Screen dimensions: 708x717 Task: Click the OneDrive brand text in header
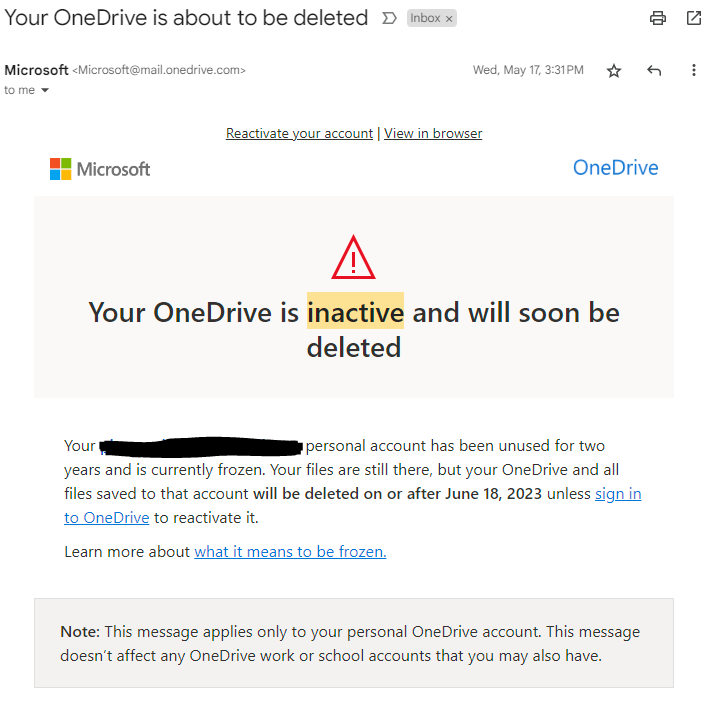[615, 168]
